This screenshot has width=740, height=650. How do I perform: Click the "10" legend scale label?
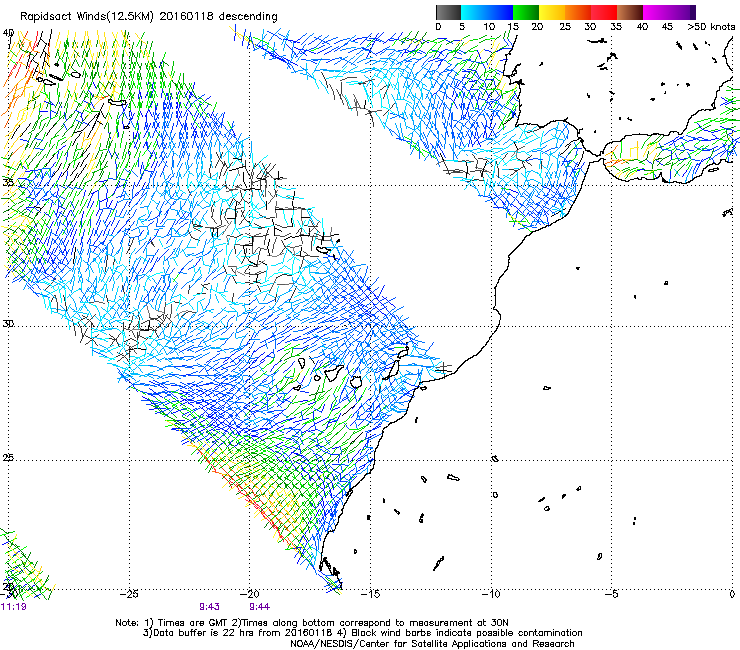coord(489,27)
